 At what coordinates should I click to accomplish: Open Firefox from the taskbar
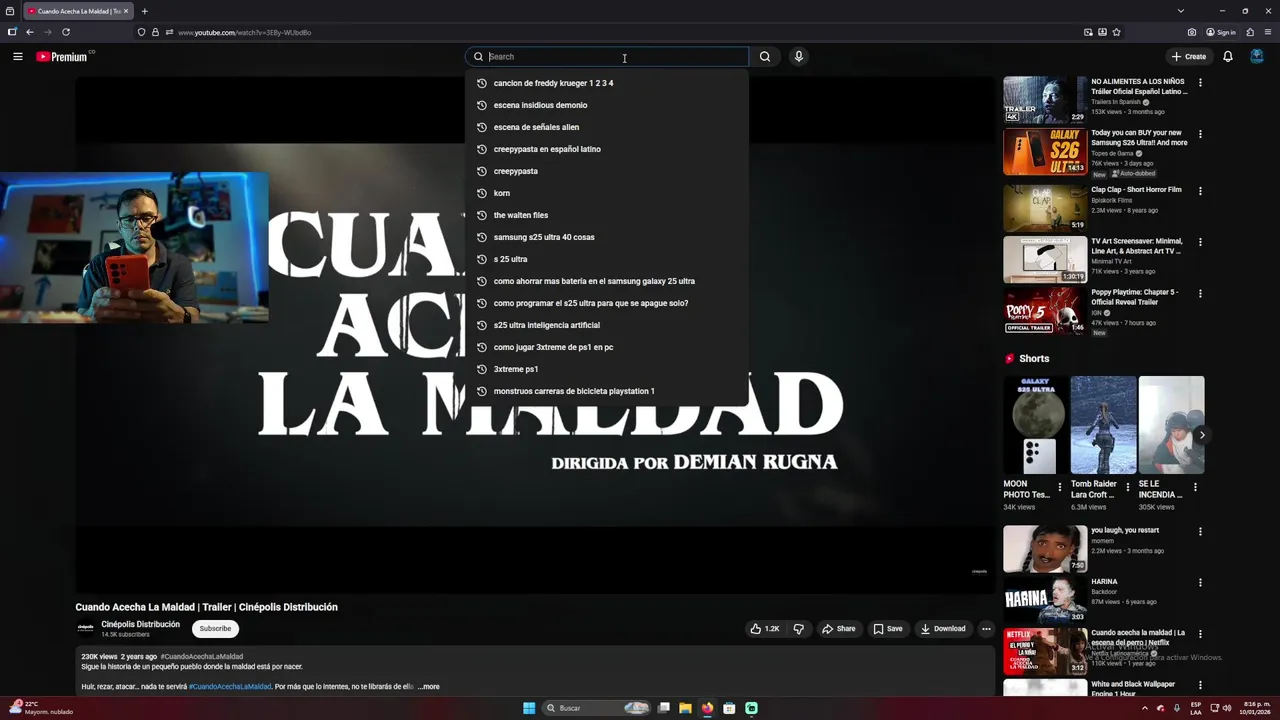coord(708,708)
